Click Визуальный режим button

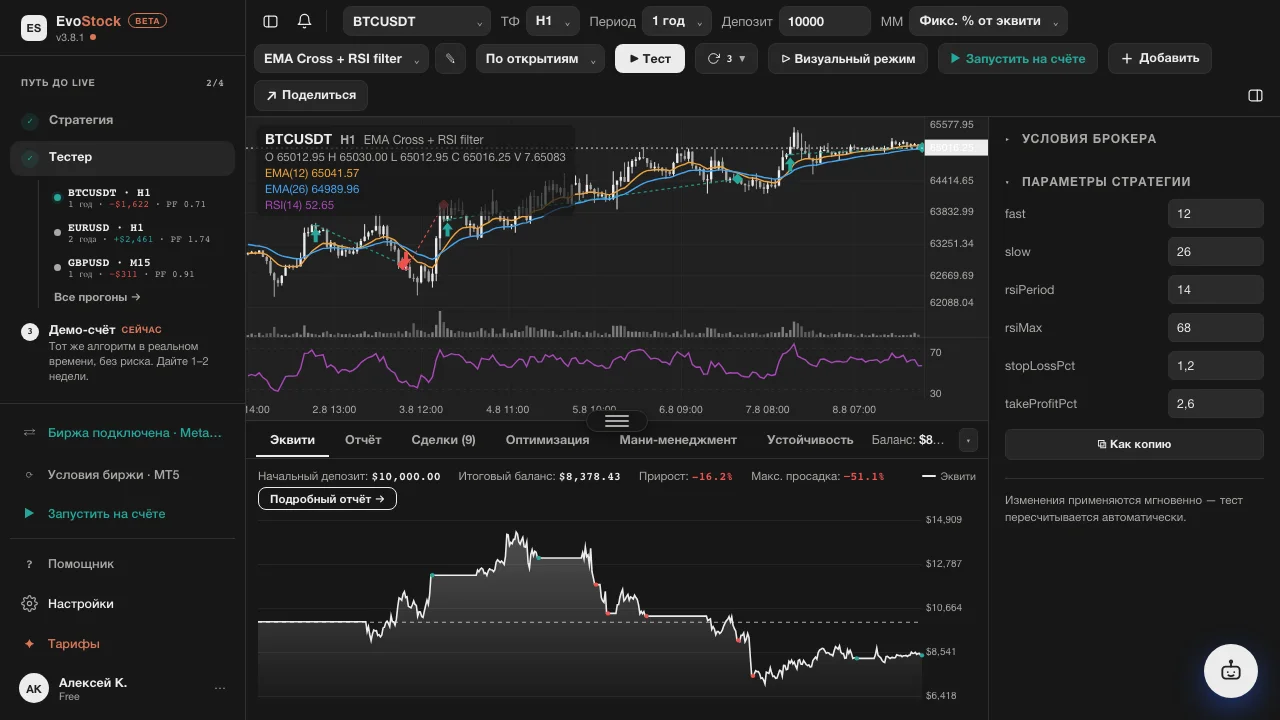pyautogui.click(x=848, y=59)
